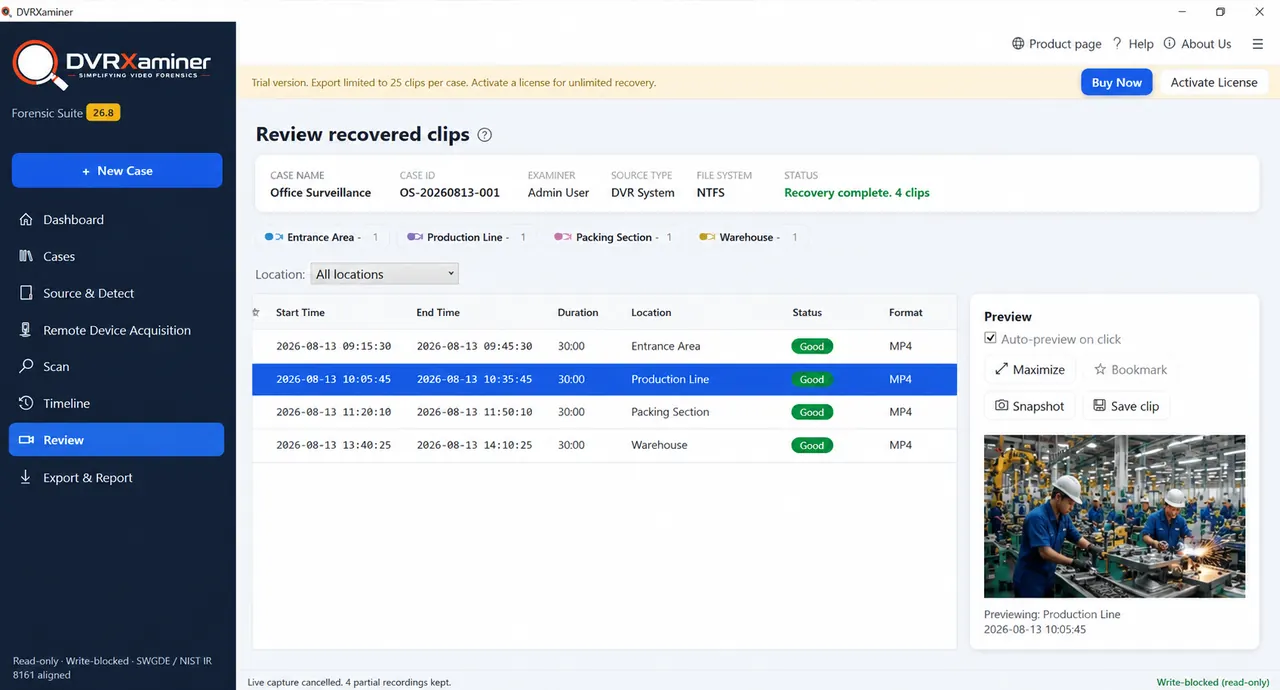Click end time 2026-08-13 10:35:45
The width and height of the screenshot is (1280, 690).
coord(474,379)
